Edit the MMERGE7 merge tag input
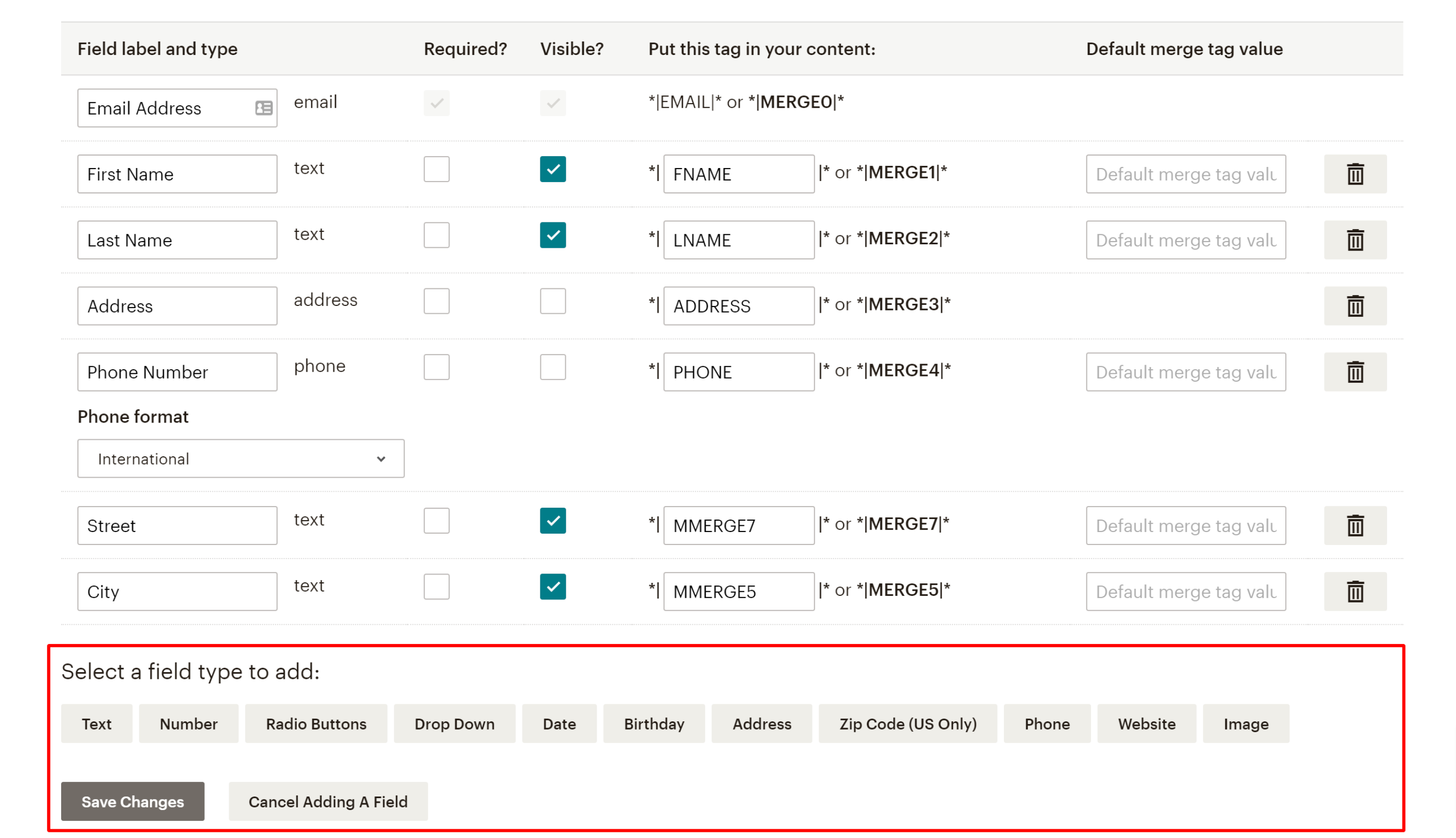Image resolution: width=1456 pixels, height=838 pixels. pyautogui.click(x=738, y=525)
